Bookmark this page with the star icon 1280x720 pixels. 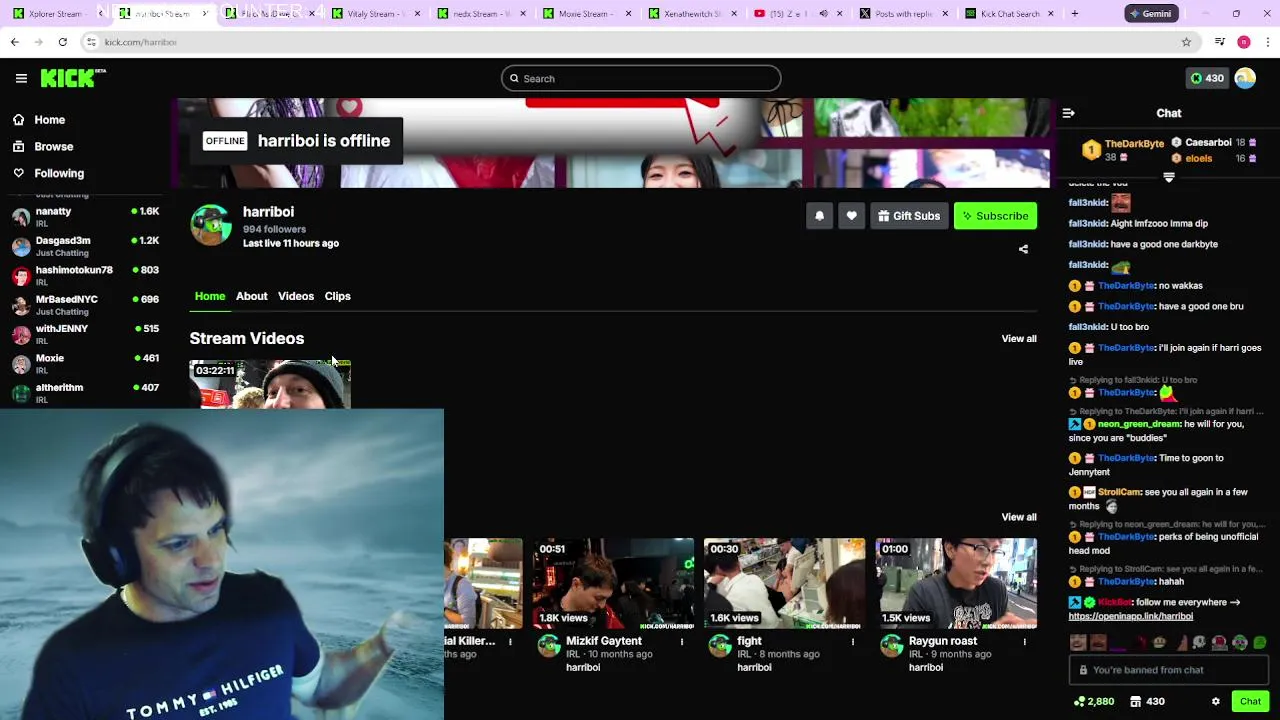(1186, 42)
